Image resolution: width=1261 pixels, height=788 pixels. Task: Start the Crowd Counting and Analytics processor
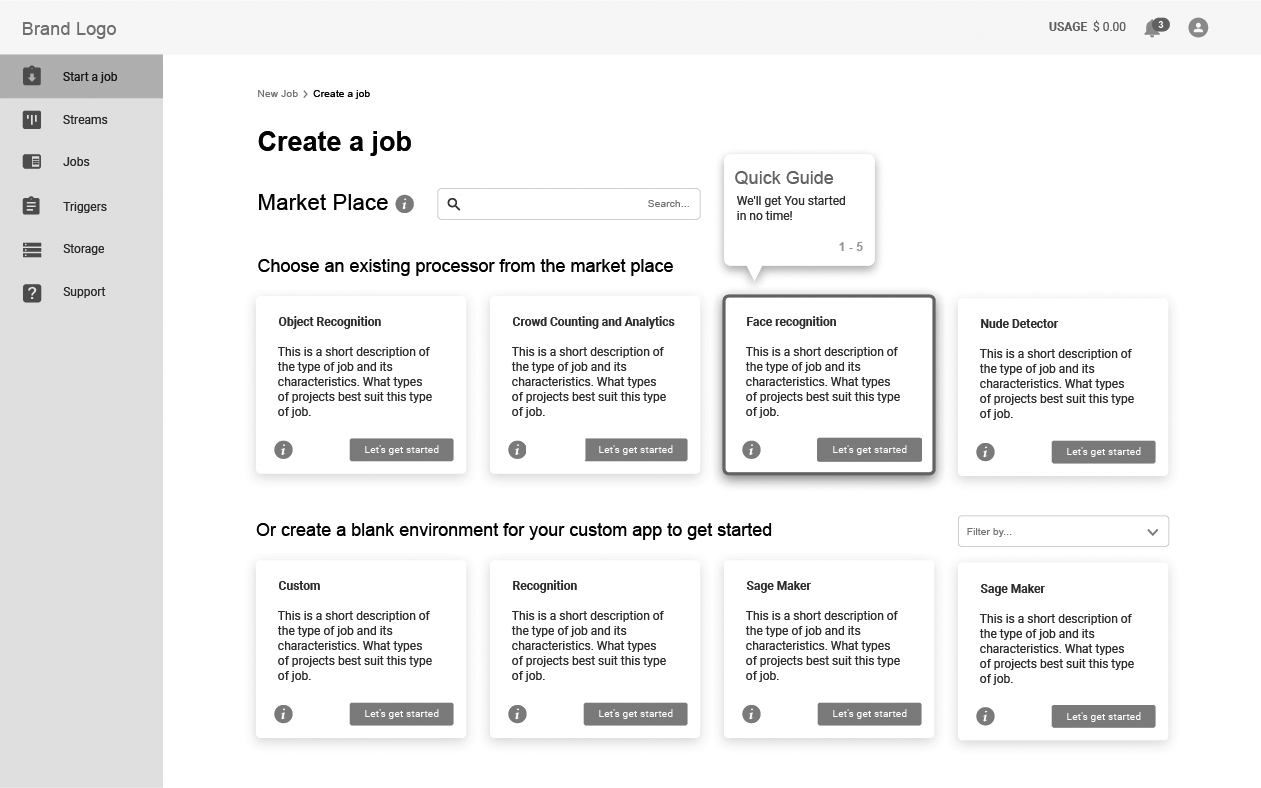coord(636,450)
